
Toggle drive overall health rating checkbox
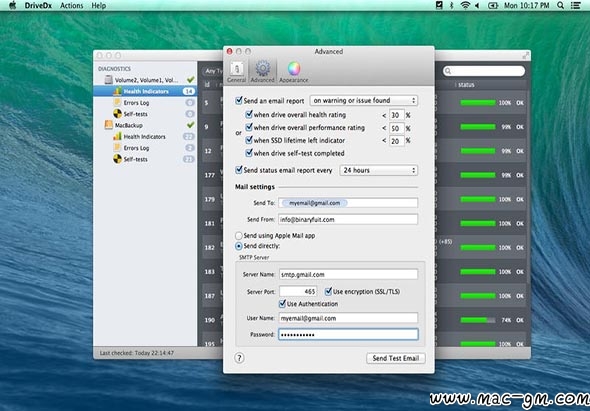click(x=249, y=114)
